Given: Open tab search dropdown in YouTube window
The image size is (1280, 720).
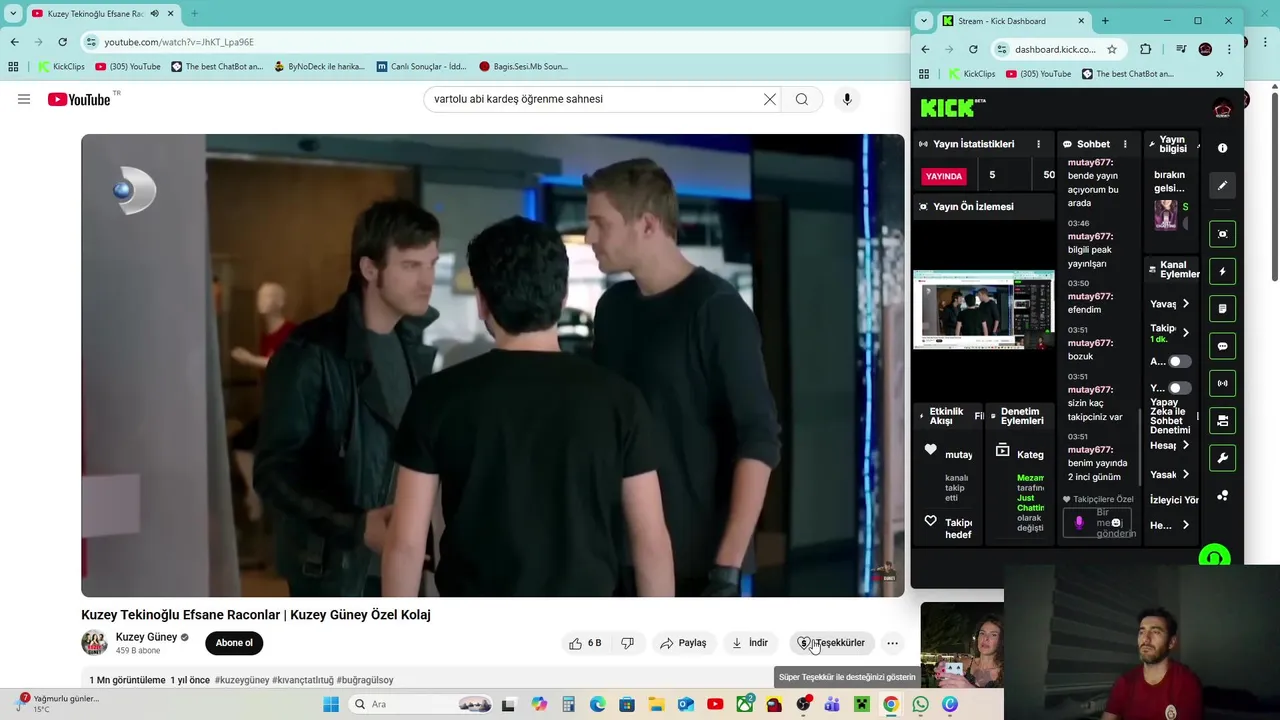Looking at the screenshot, I should click(13, 14).
